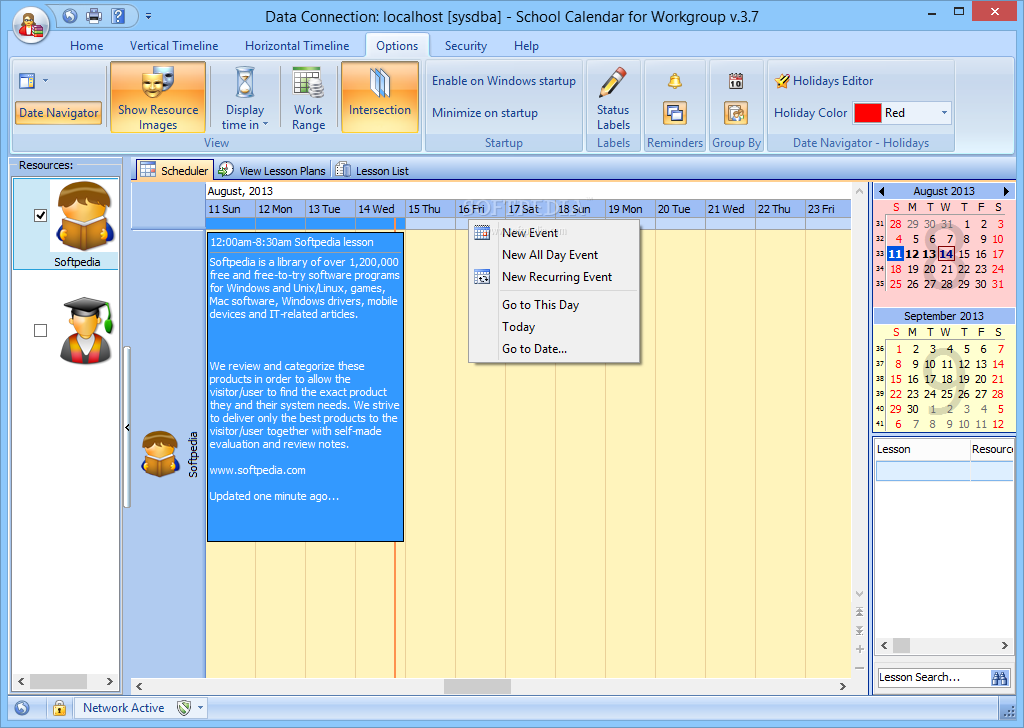Image resolution: width=1024 pixels, height=728 pixels.
Task: Click the status bar refresh icon
Action: [x=22, y=708]
